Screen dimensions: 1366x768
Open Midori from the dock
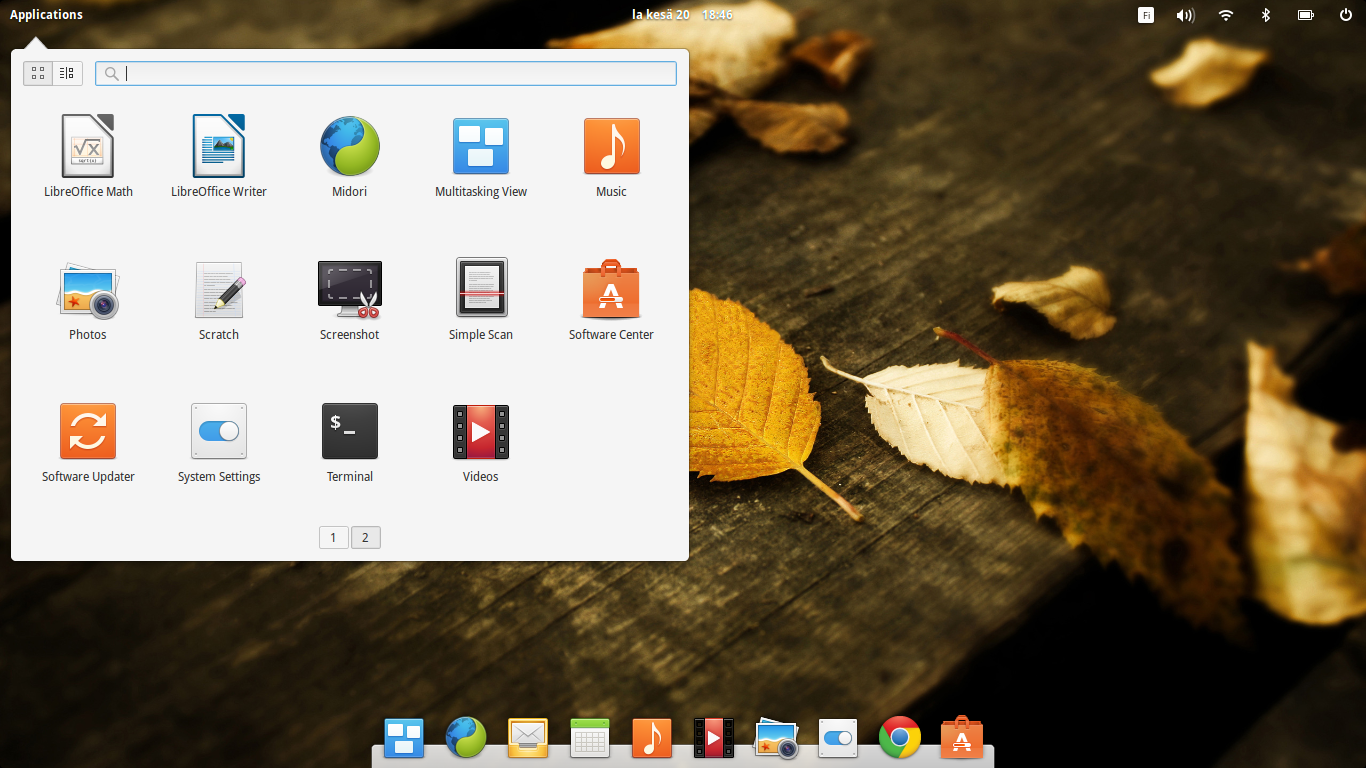click(x=466, y=738)
